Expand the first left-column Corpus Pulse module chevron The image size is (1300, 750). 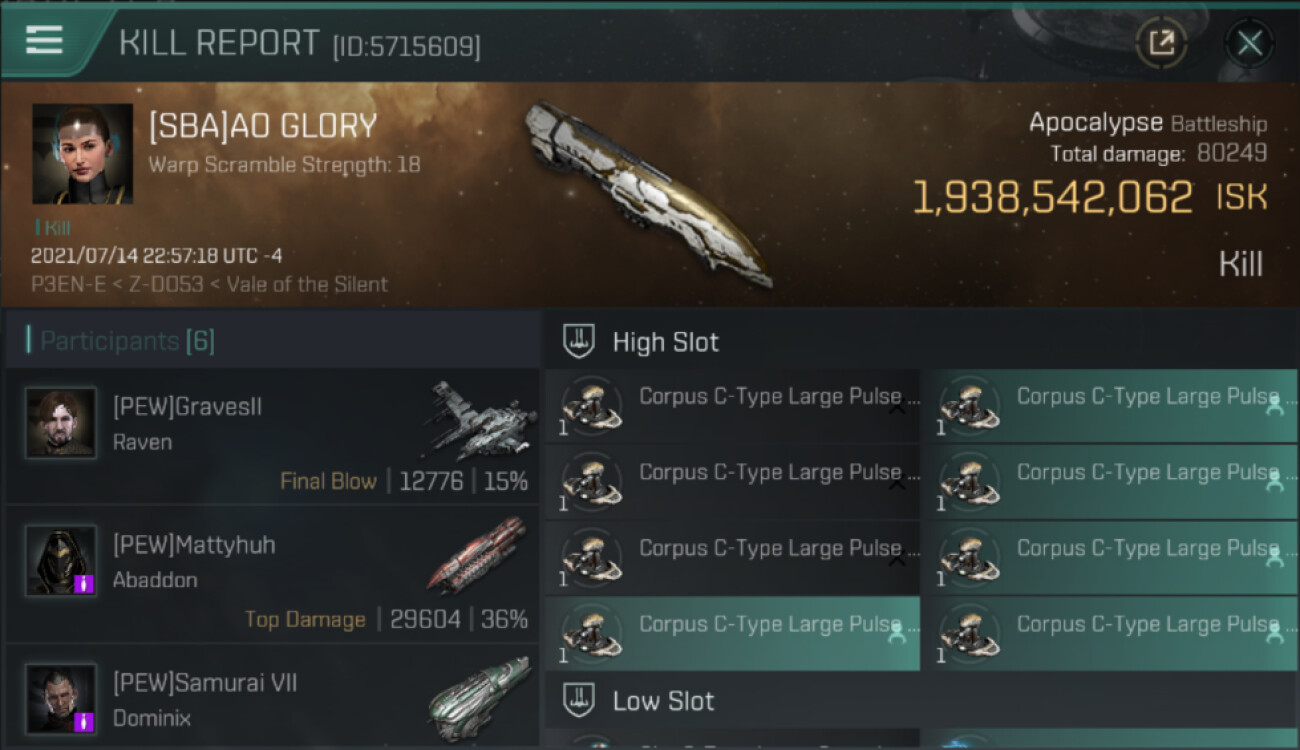coord(897,408)
